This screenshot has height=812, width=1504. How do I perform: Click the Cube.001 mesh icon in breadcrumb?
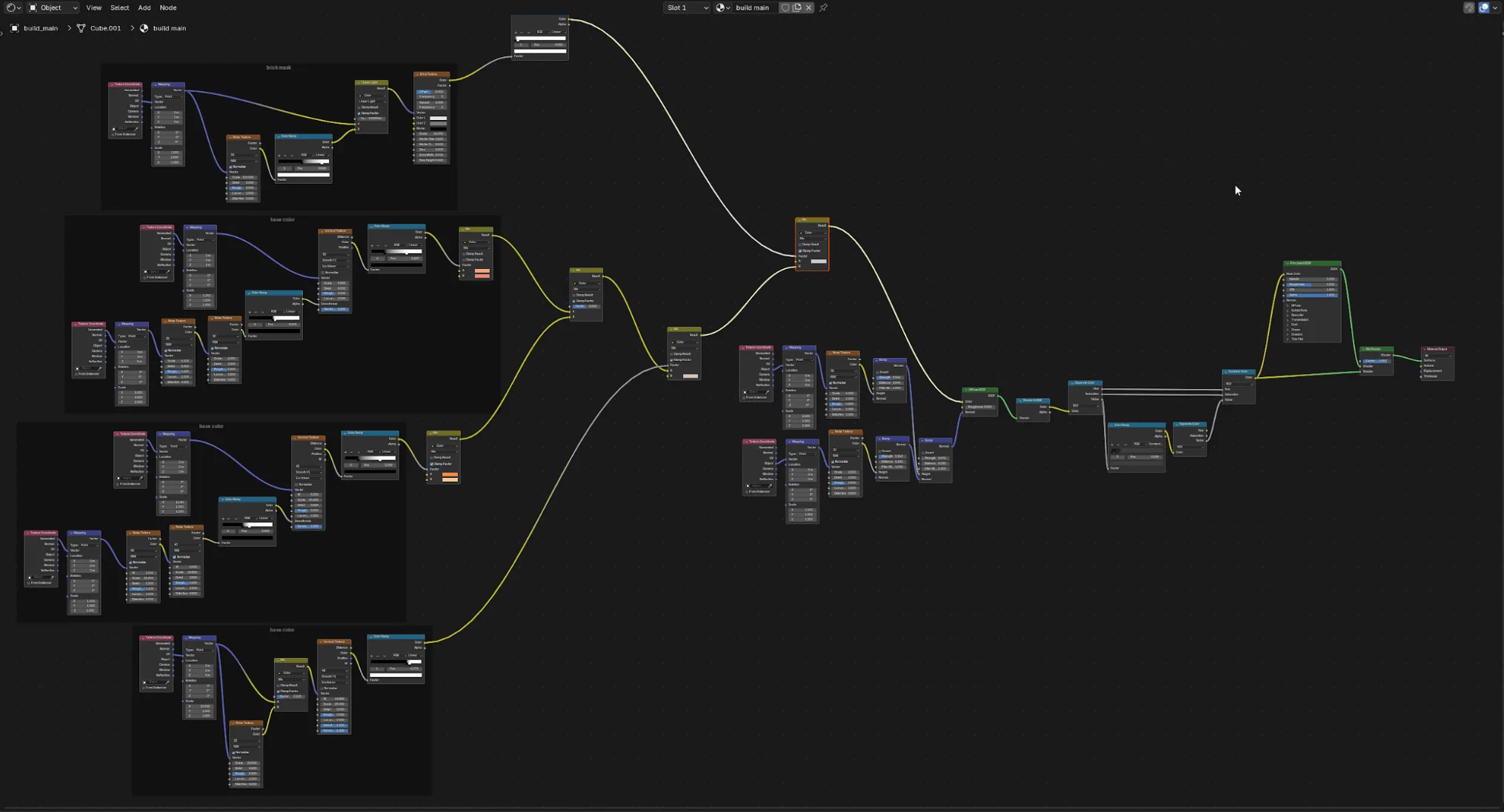[81, 28]
